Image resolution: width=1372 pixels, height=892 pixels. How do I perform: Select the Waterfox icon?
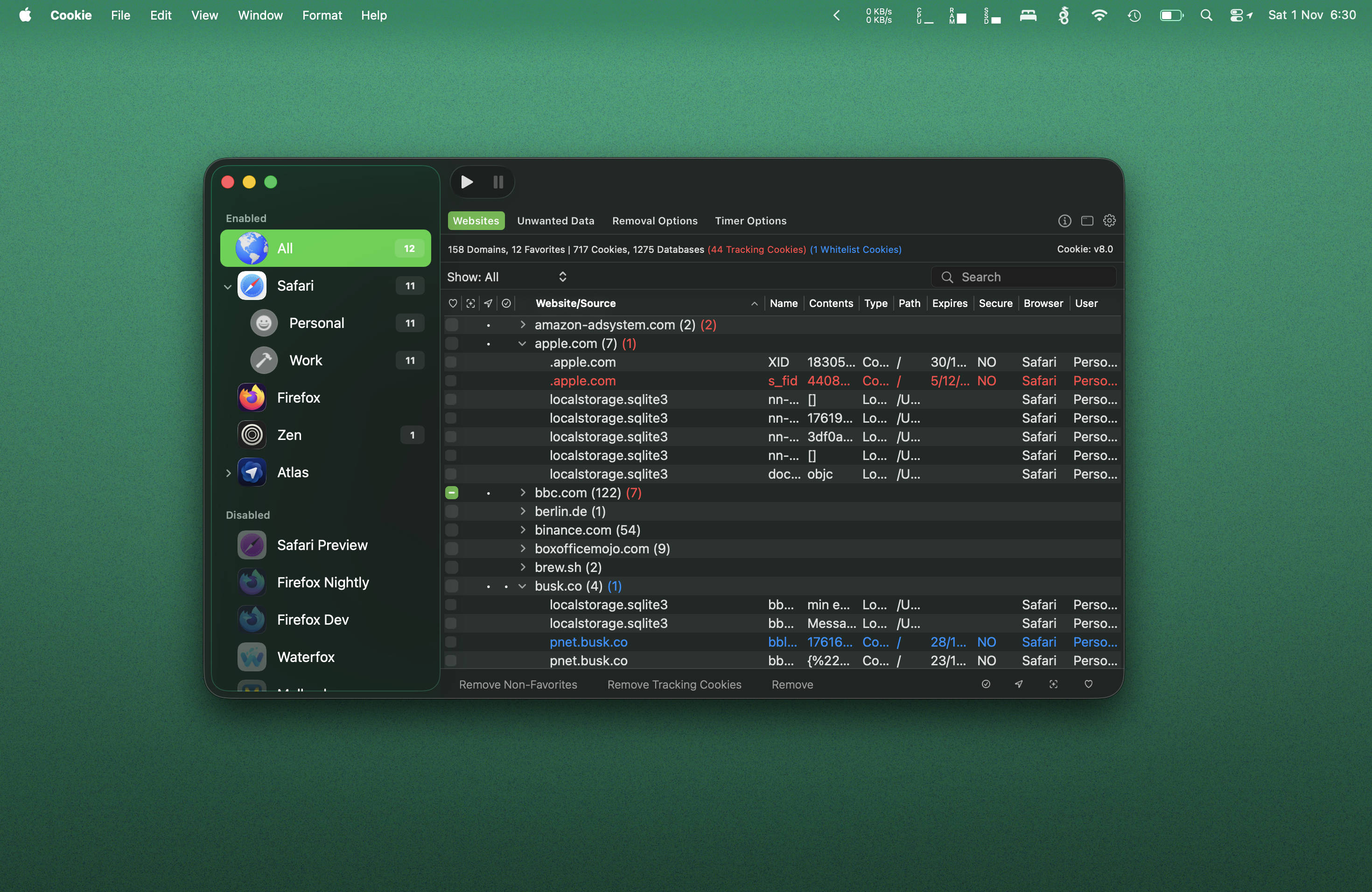click(x=252, y=657)
